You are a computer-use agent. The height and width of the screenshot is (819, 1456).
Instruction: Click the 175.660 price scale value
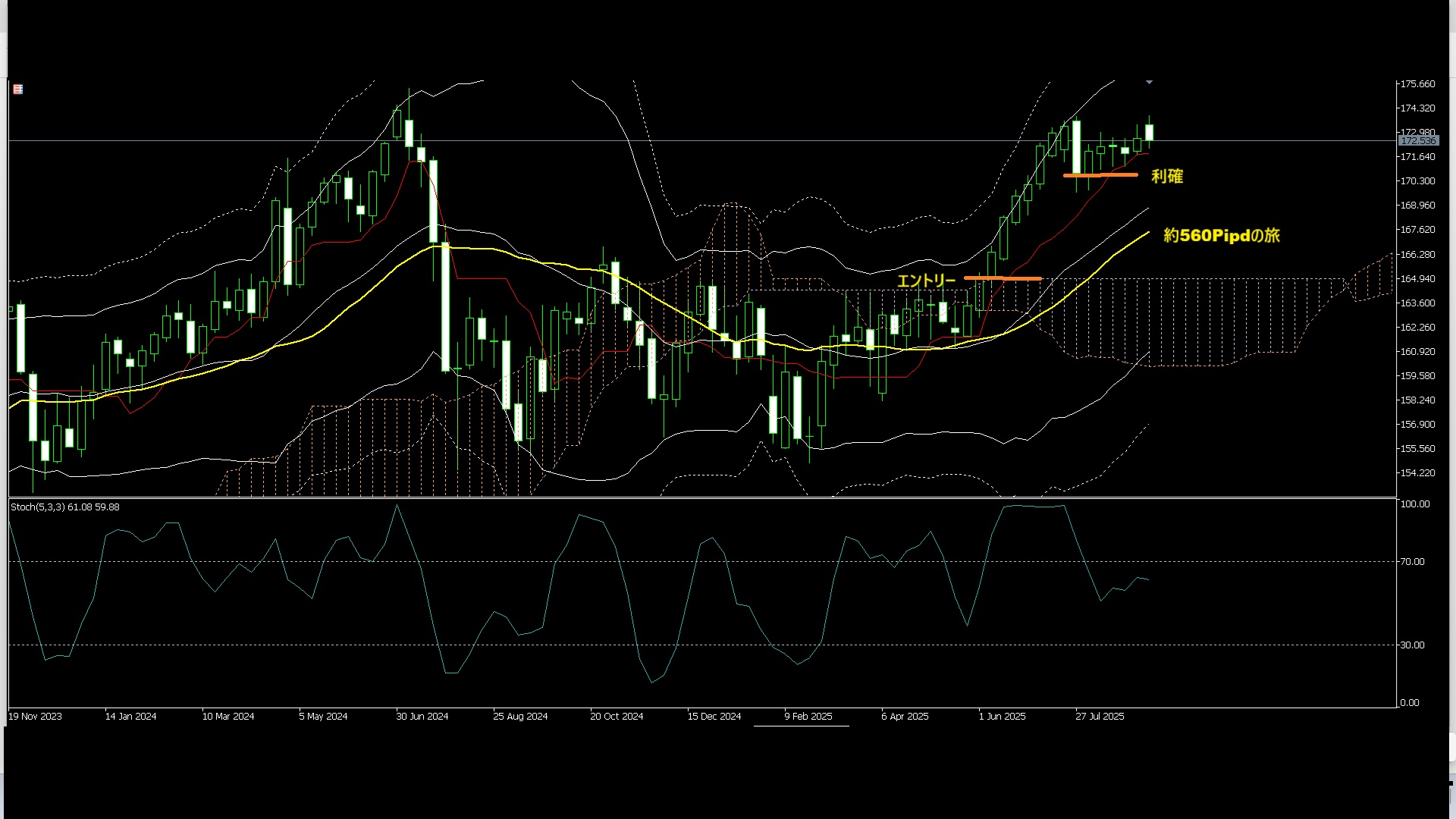1417,84
